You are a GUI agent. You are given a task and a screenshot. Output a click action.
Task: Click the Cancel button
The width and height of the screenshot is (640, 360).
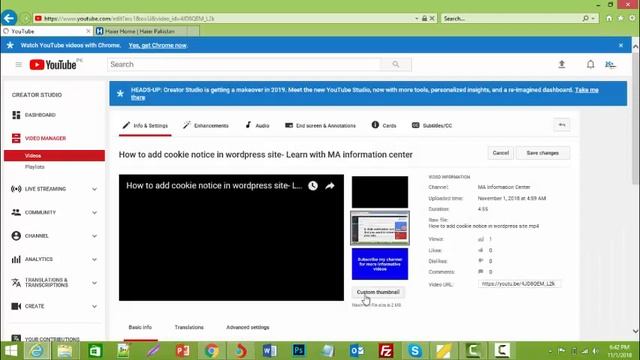(500, 153)
